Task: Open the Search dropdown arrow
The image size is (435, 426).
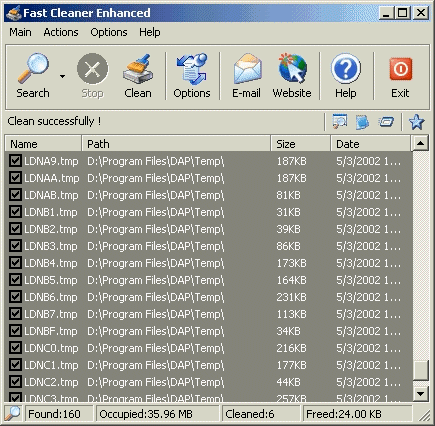Action: [62, 76]
